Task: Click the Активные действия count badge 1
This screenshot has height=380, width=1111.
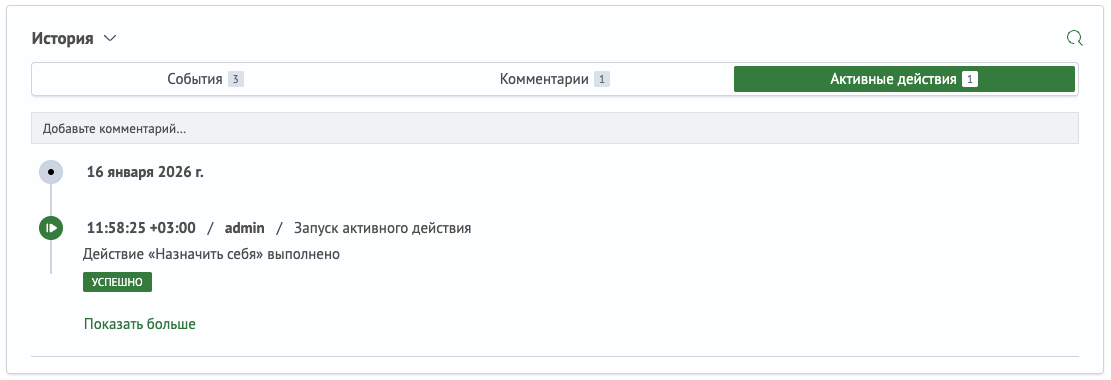Action: tap(970, 79)
